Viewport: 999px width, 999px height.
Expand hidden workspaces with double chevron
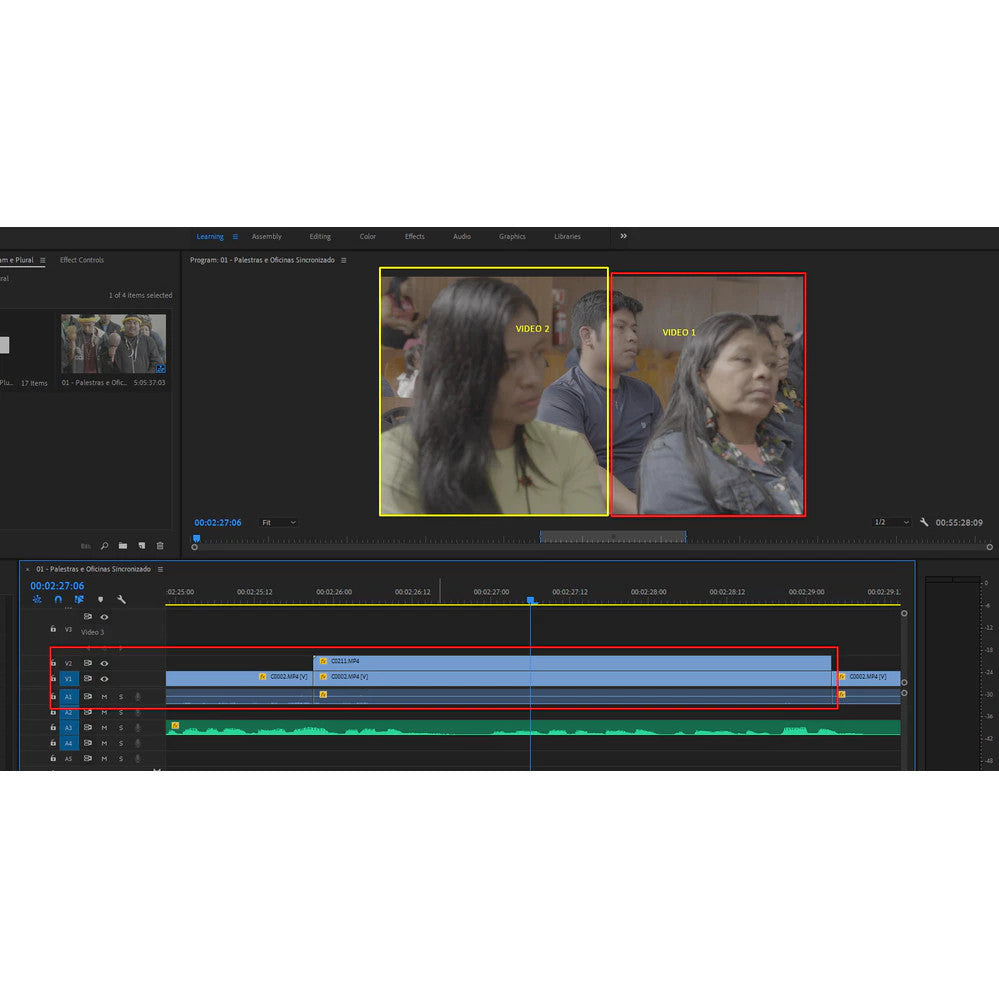pyautogui.click(x=623, y=236)
